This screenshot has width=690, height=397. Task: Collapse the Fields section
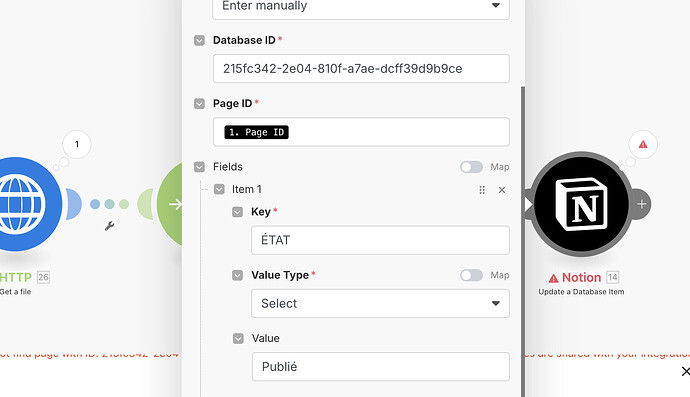(x=199, y=167)
